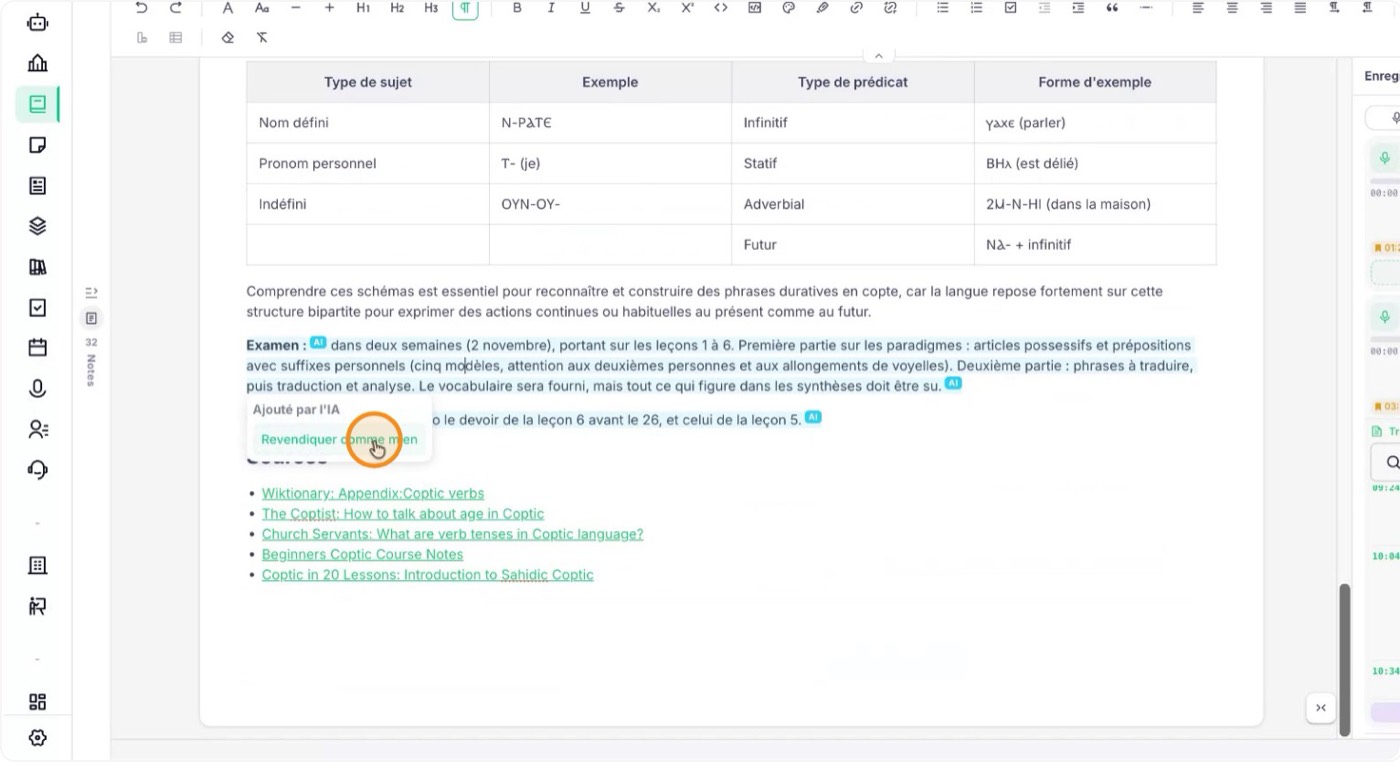
Task: Open the text color palette
Action: (x=788, y=8)
